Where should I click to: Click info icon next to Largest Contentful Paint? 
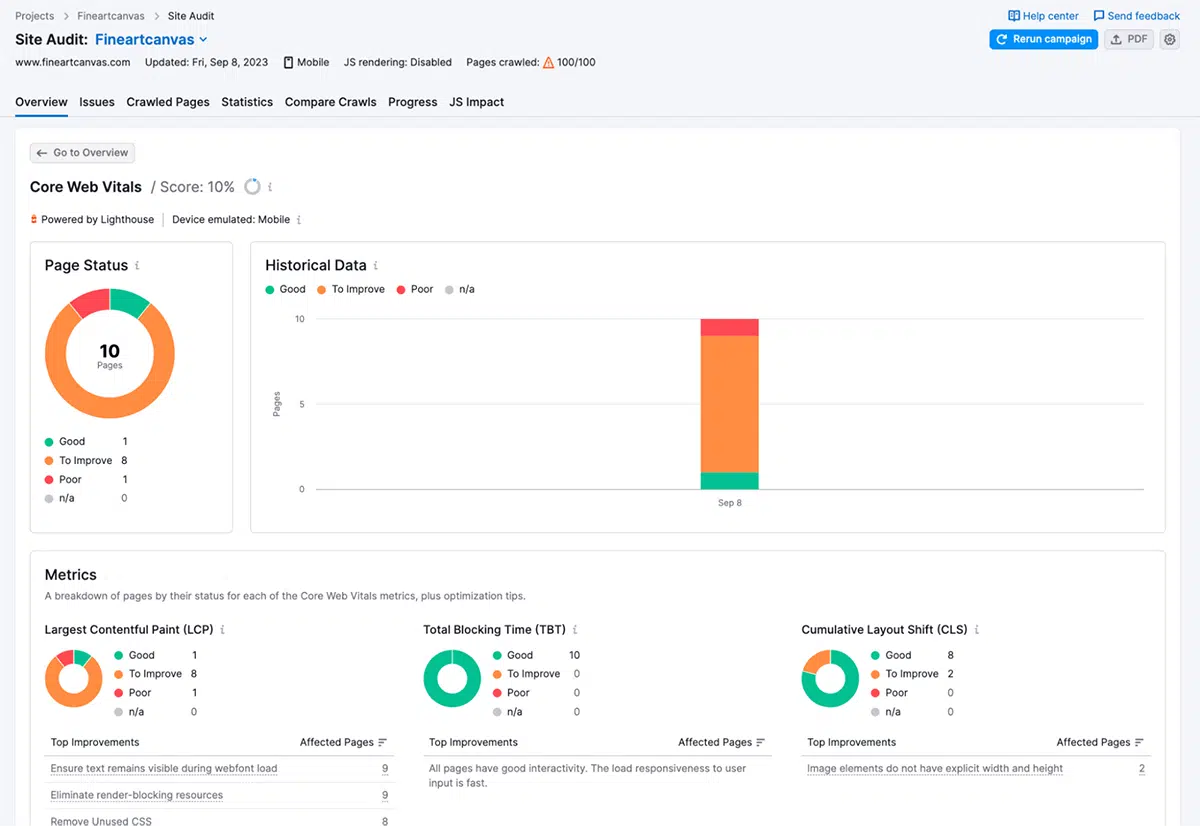point(222,630)
